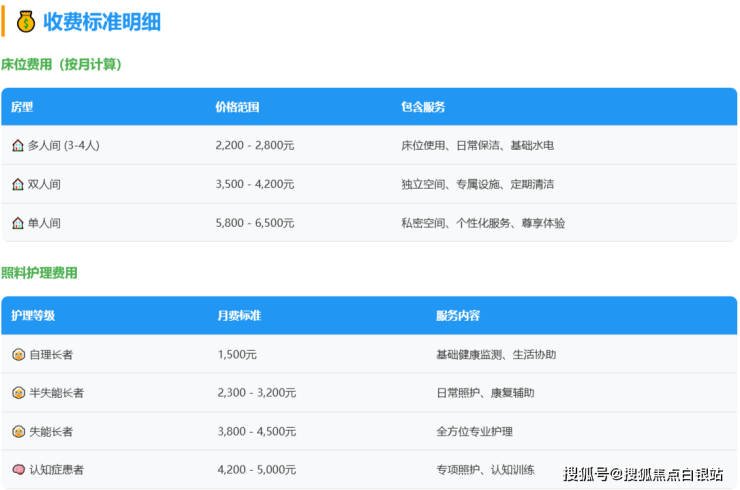Click the 全方位专业护理 service text

point(474,432)
